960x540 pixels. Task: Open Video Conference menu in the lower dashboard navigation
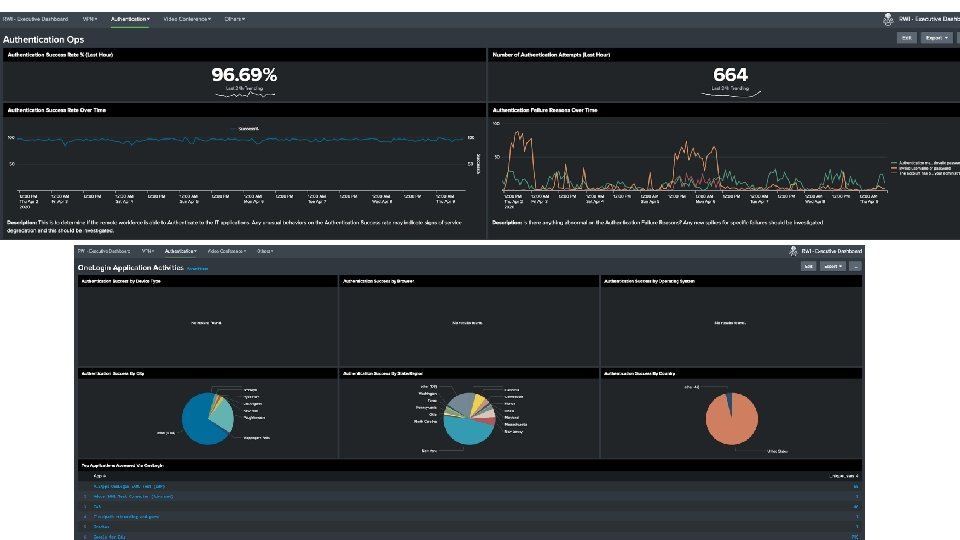coord(227,251)
